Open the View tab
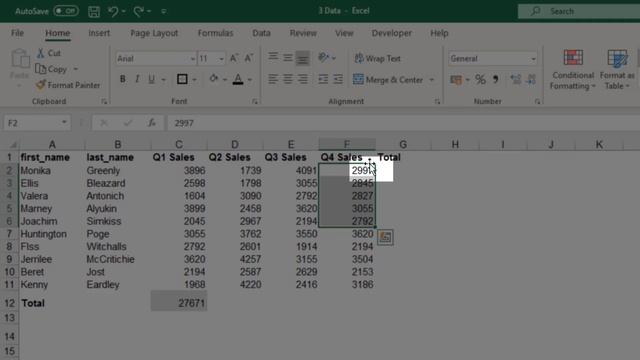Image resolution: width=640 pixels, height=360 pixels. (344, 33)
